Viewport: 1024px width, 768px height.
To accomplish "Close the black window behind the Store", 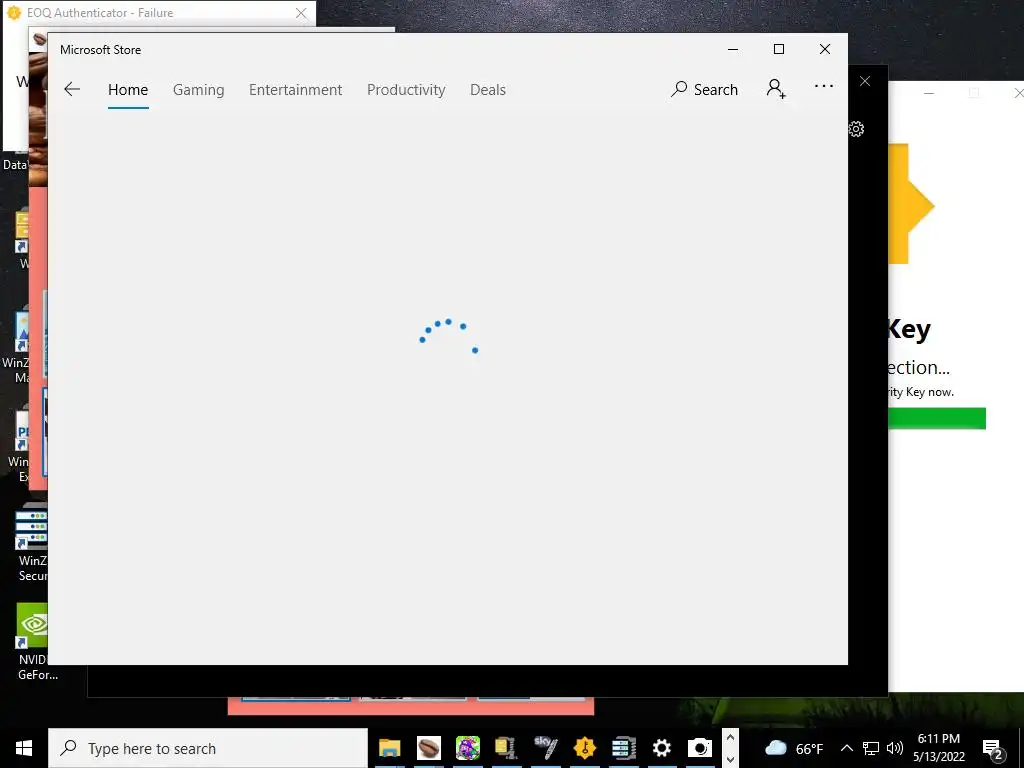I will (865, 81).
